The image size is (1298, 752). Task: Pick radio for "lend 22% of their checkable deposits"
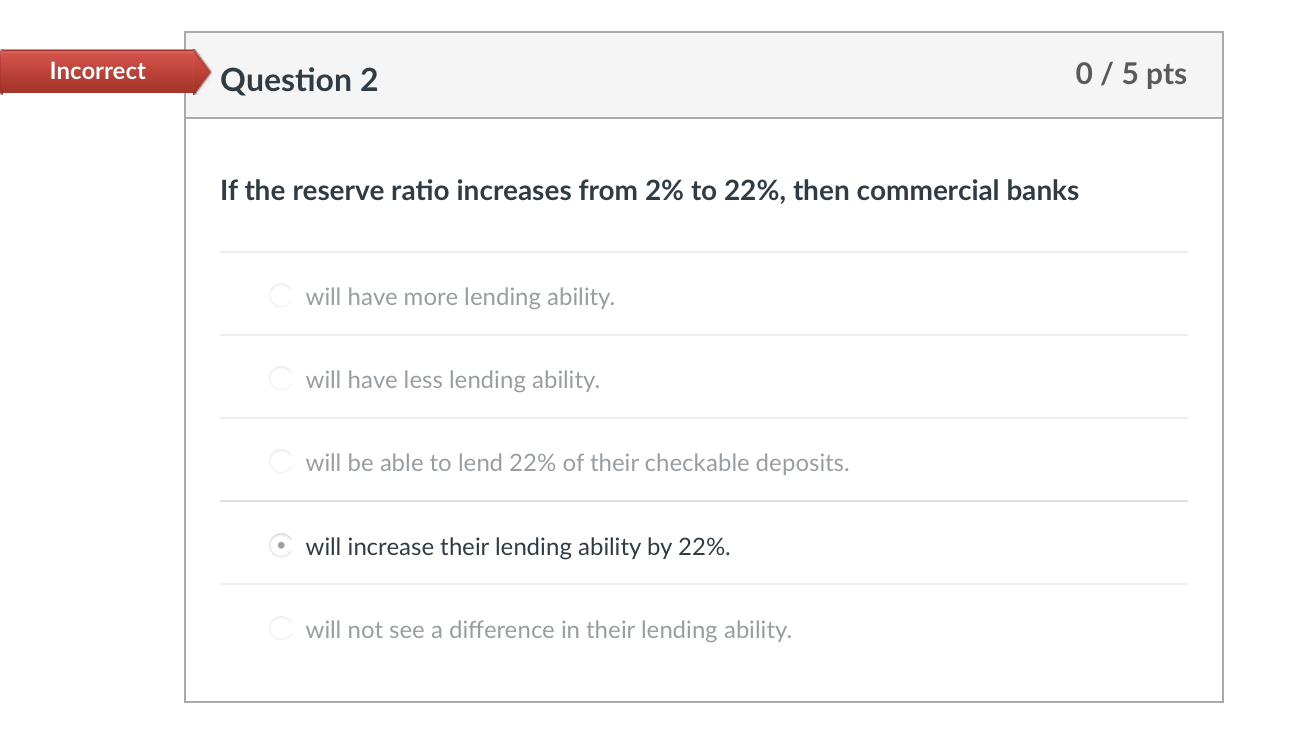281,461
